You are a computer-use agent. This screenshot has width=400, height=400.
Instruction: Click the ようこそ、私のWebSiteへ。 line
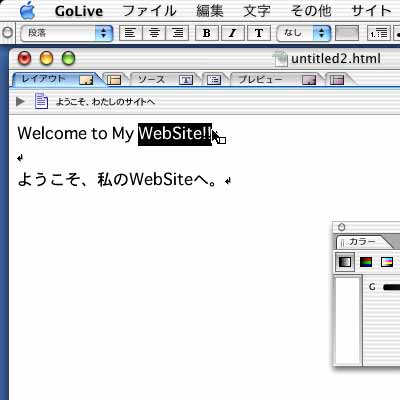click(x=118, y=180)
